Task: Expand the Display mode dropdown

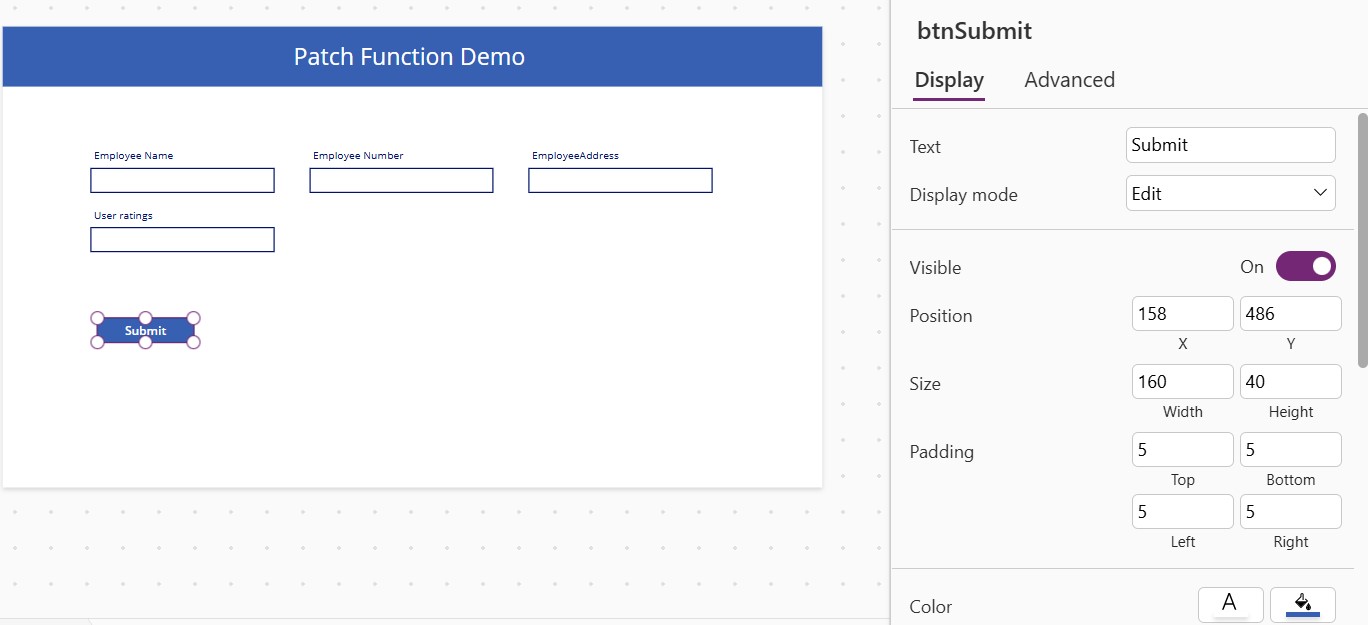Action: 1230,194
